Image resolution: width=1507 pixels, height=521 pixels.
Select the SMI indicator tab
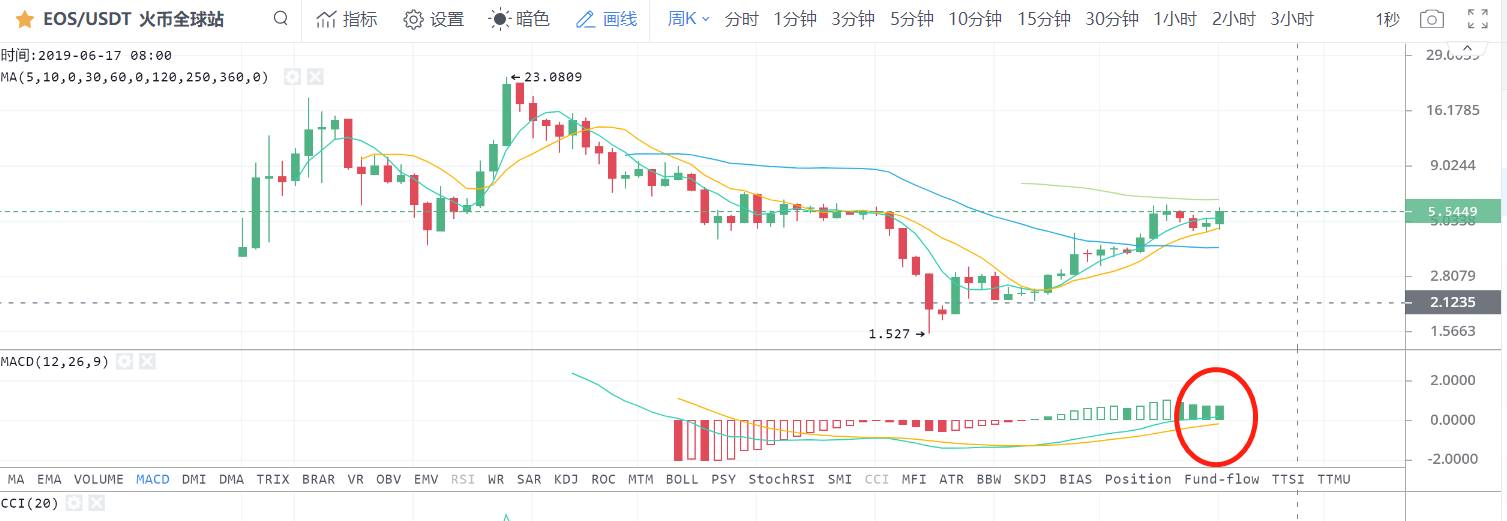tap(842, 479)
